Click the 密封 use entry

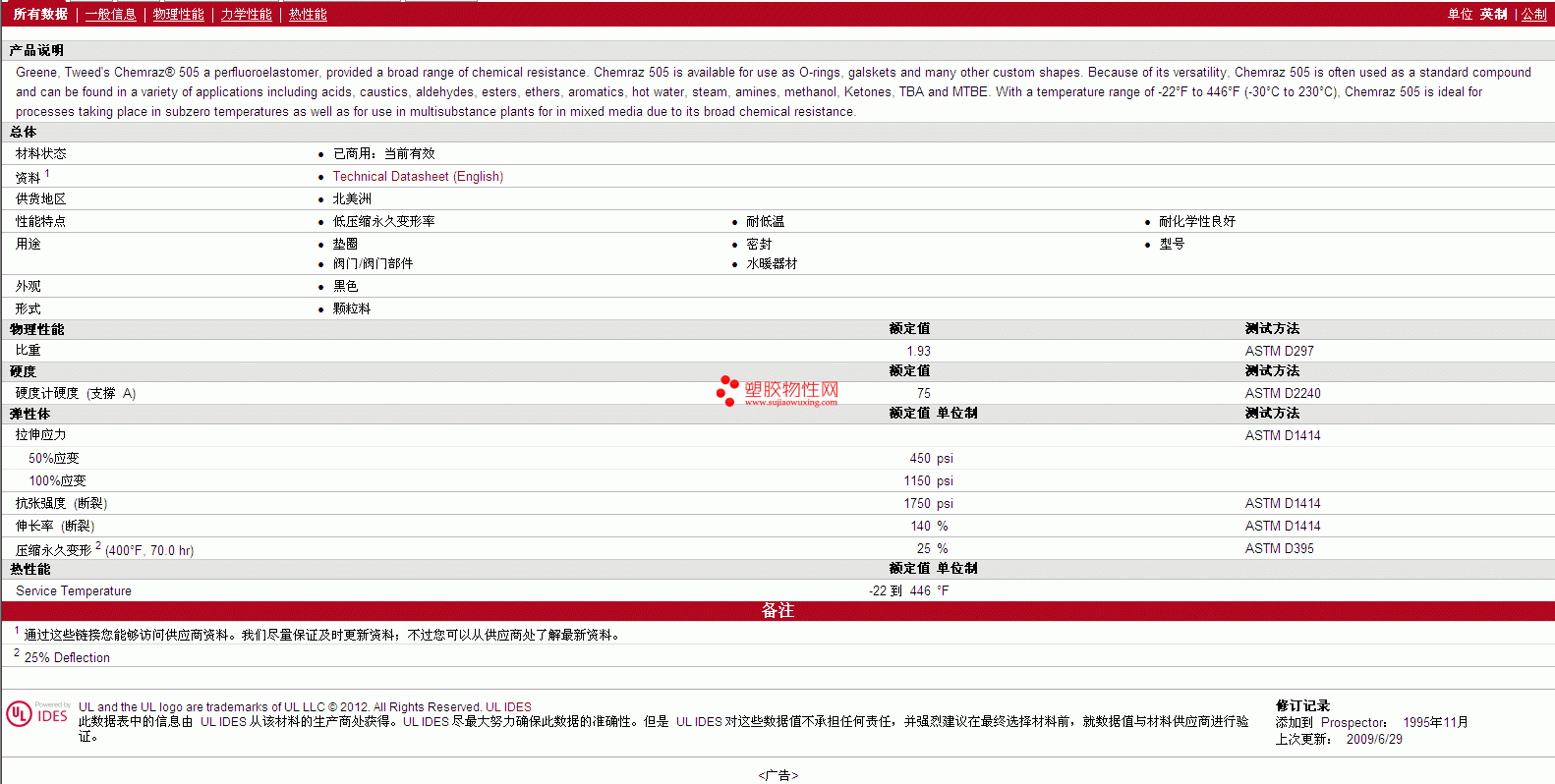pyautogui.click(x=759, y=244)
